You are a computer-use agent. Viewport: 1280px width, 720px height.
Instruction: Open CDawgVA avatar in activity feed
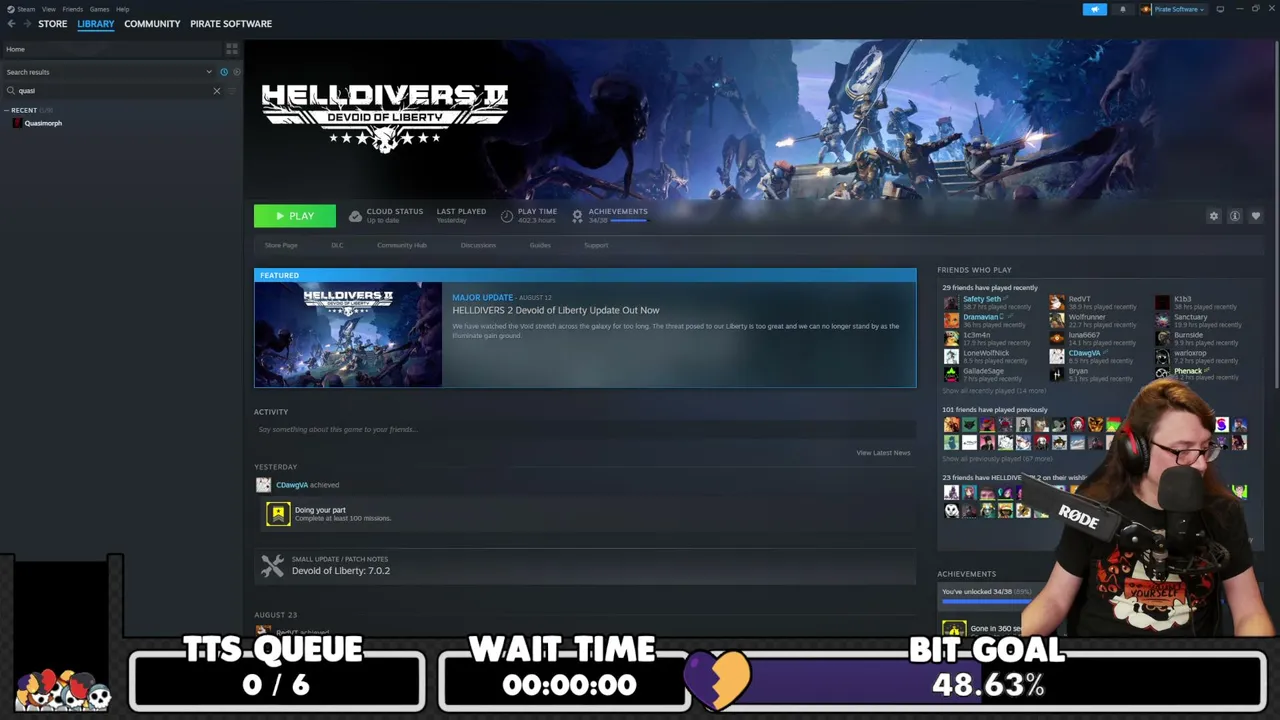click(264, 485)
